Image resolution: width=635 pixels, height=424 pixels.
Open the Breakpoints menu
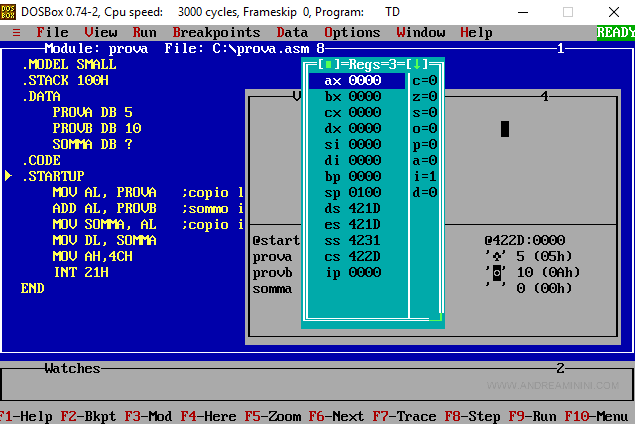tap(216, 32)
